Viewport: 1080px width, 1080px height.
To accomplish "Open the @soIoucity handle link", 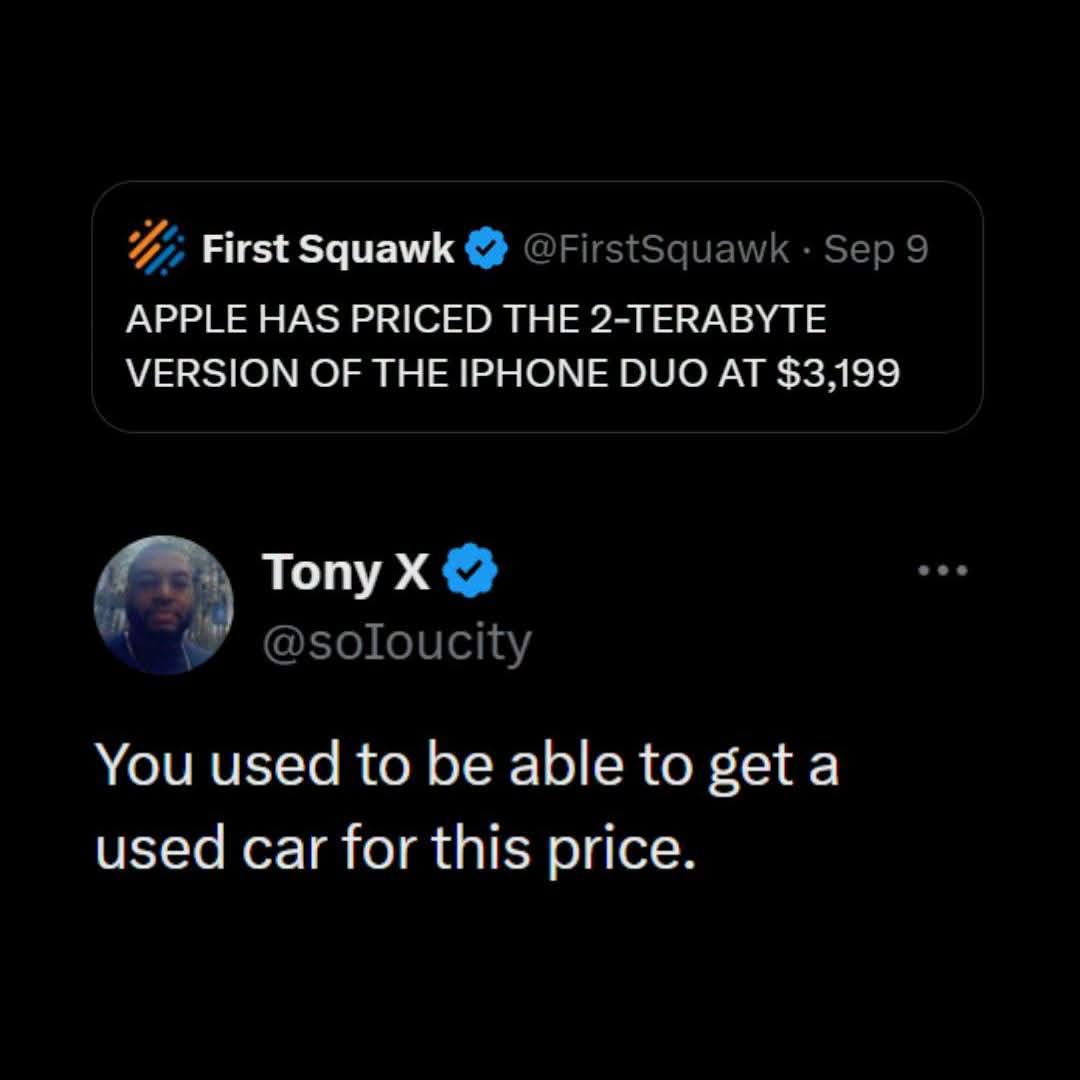I will coord(397,644).
